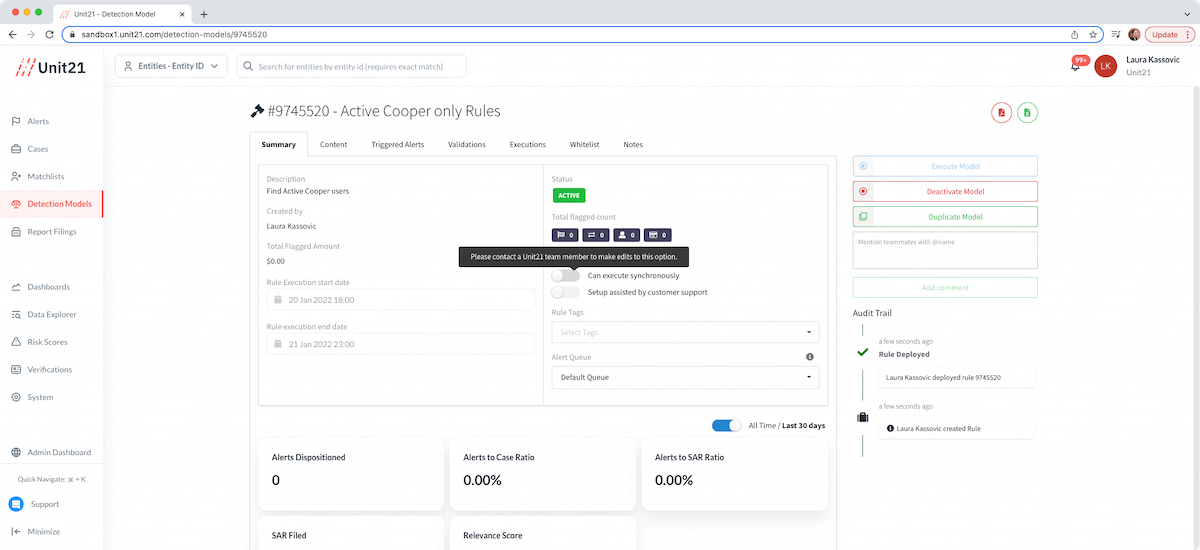Click the Risk Scores warning icon
The image size is (1200, 550).
tap(16, 342)
